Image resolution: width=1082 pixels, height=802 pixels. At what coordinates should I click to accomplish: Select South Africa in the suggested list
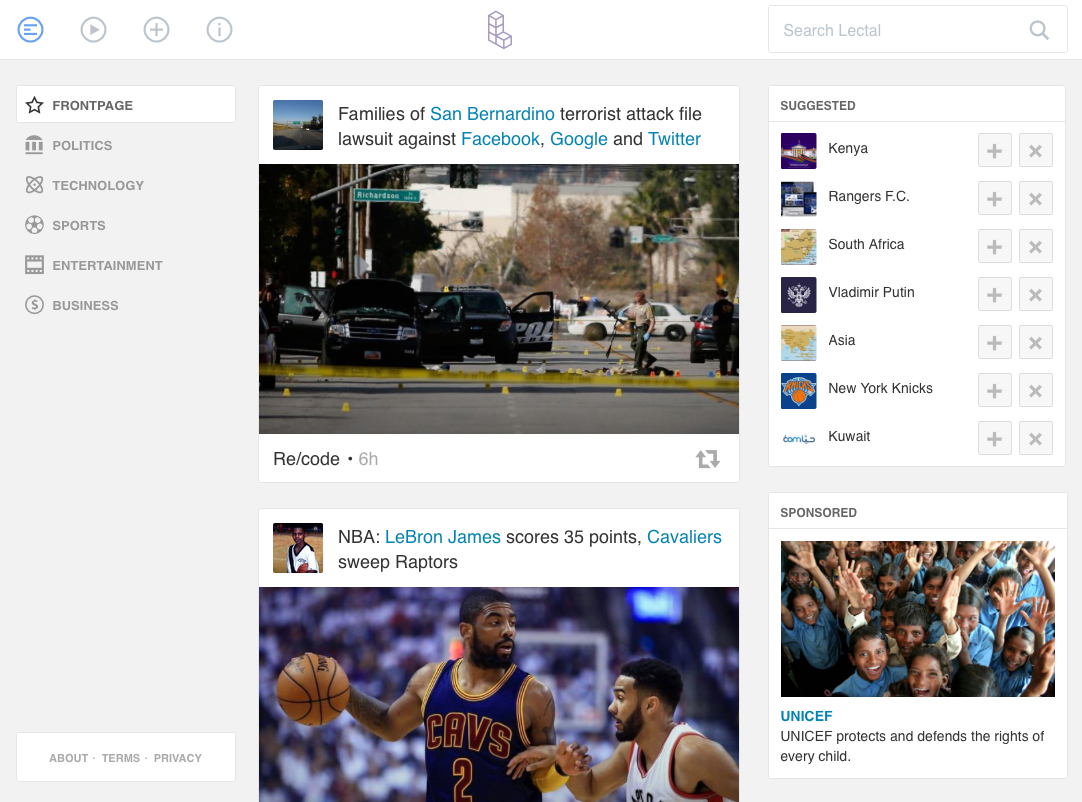pos(866,244)
